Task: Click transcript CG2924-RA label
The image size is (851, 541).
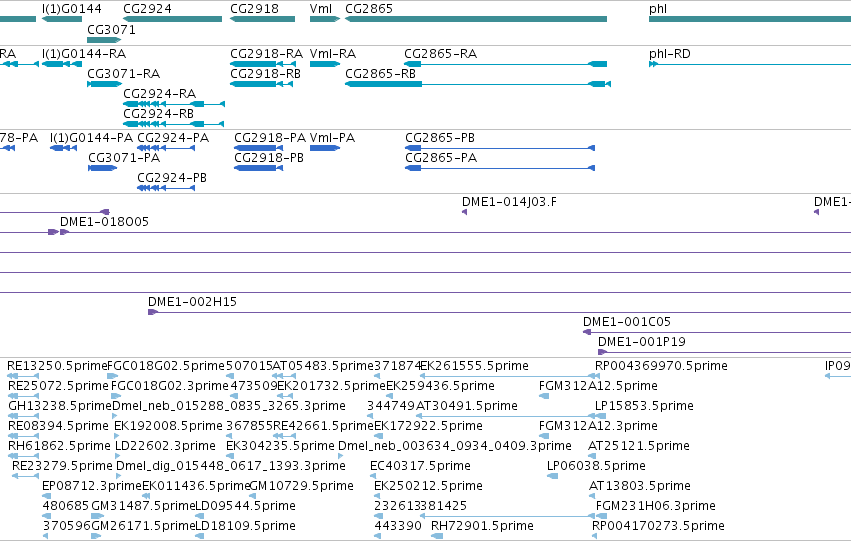Action: [160, 94]
